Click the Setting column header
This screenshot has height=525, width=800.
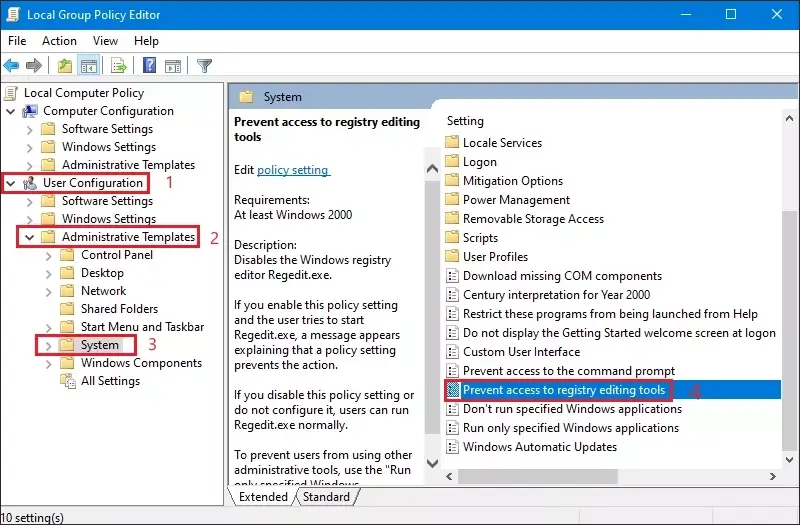[465, 121]
